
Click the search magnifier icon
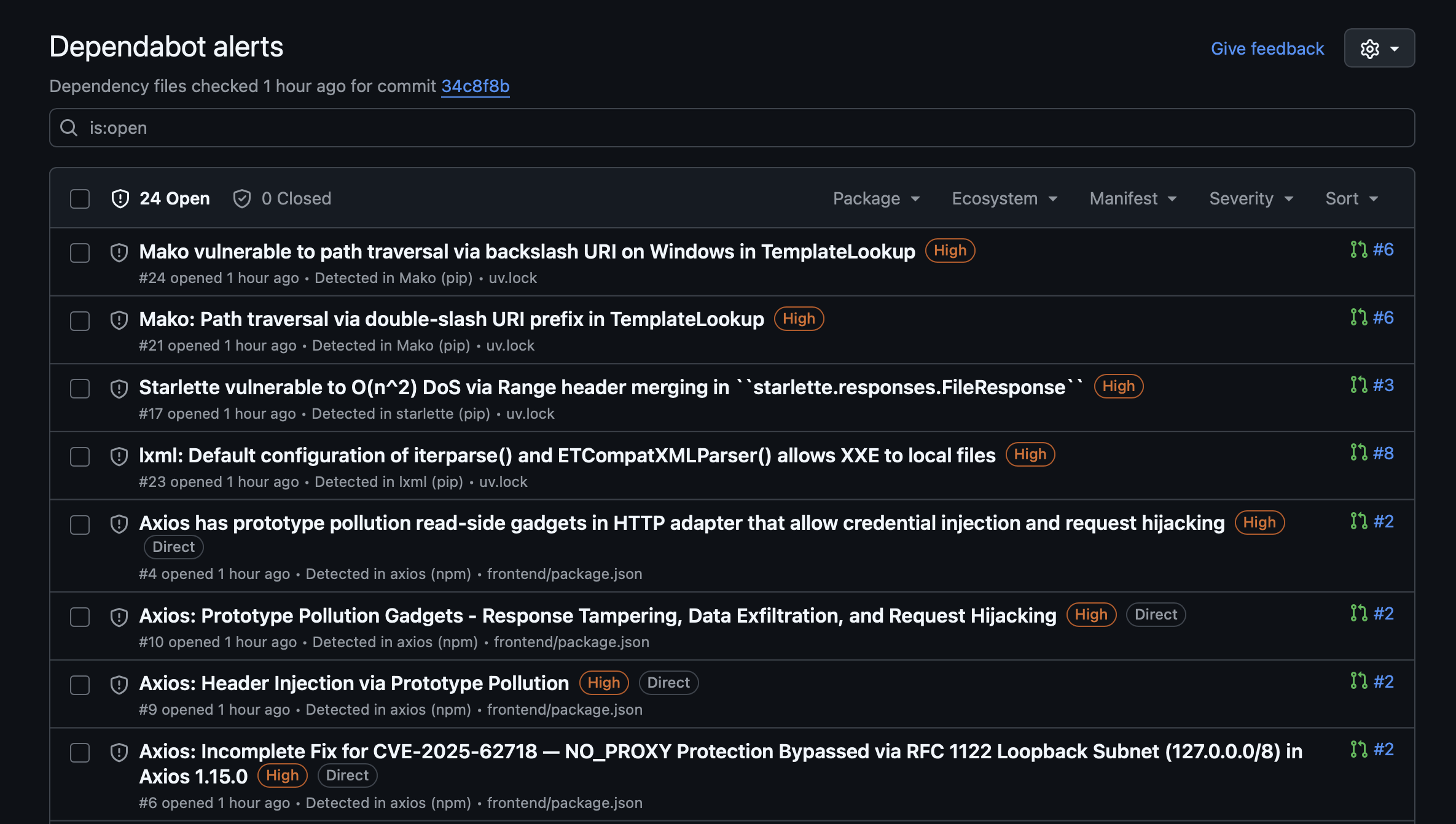[69, 128]
